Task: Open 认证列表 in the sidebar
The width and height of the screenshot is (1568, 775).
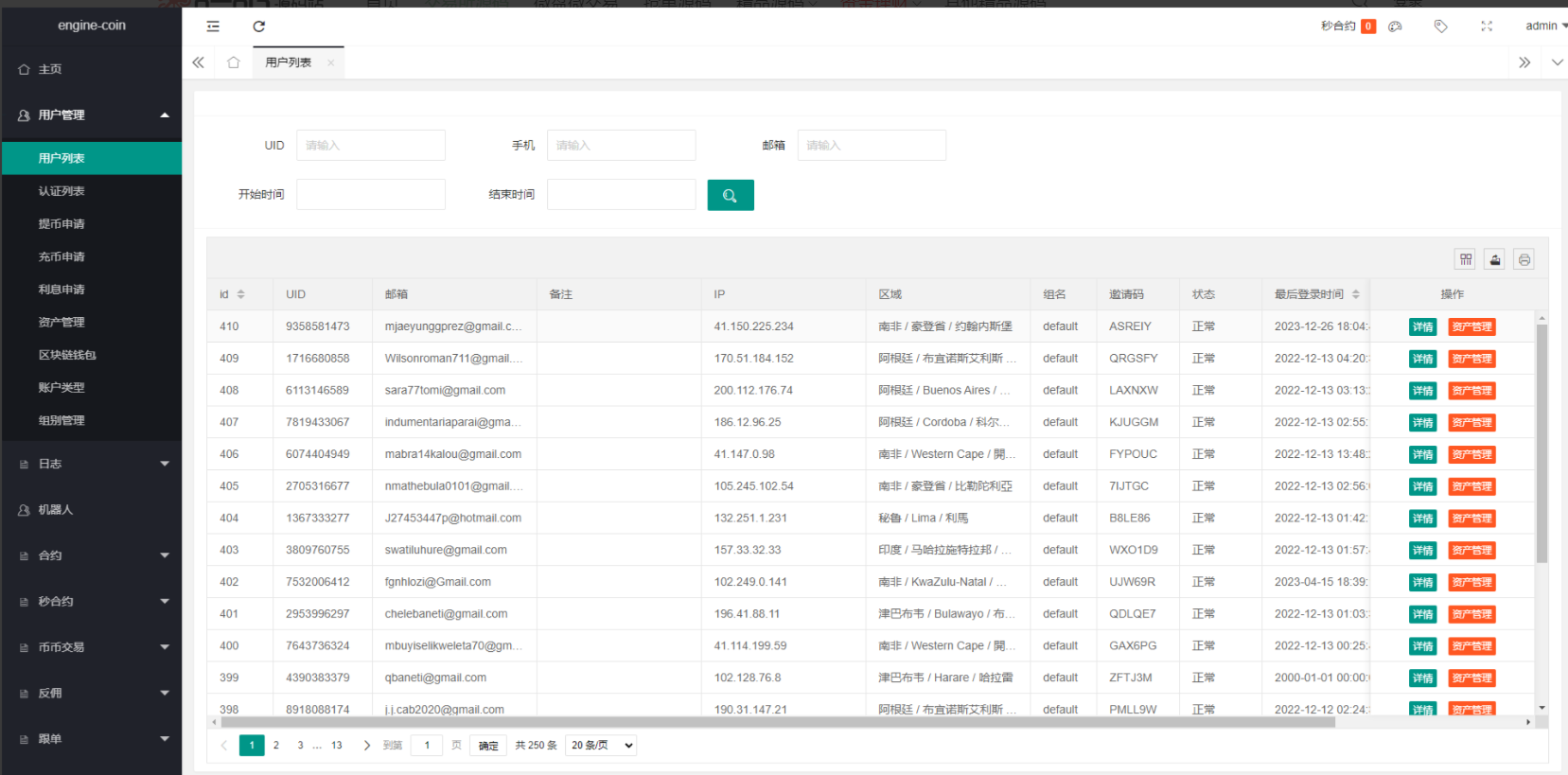Action: 62,191
